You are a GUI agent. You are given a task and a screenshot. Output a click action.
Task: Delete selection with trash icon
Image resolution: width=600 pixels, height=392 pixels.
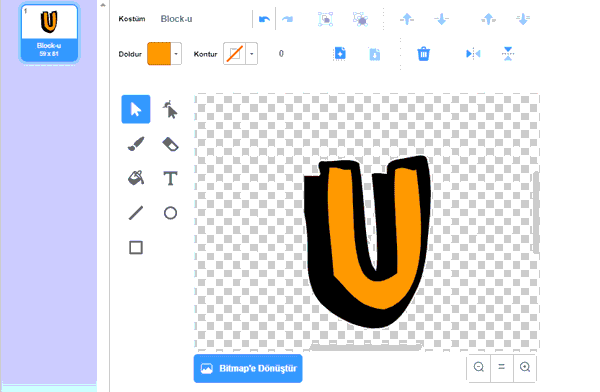pyautogui.click(x=423, y=54)
